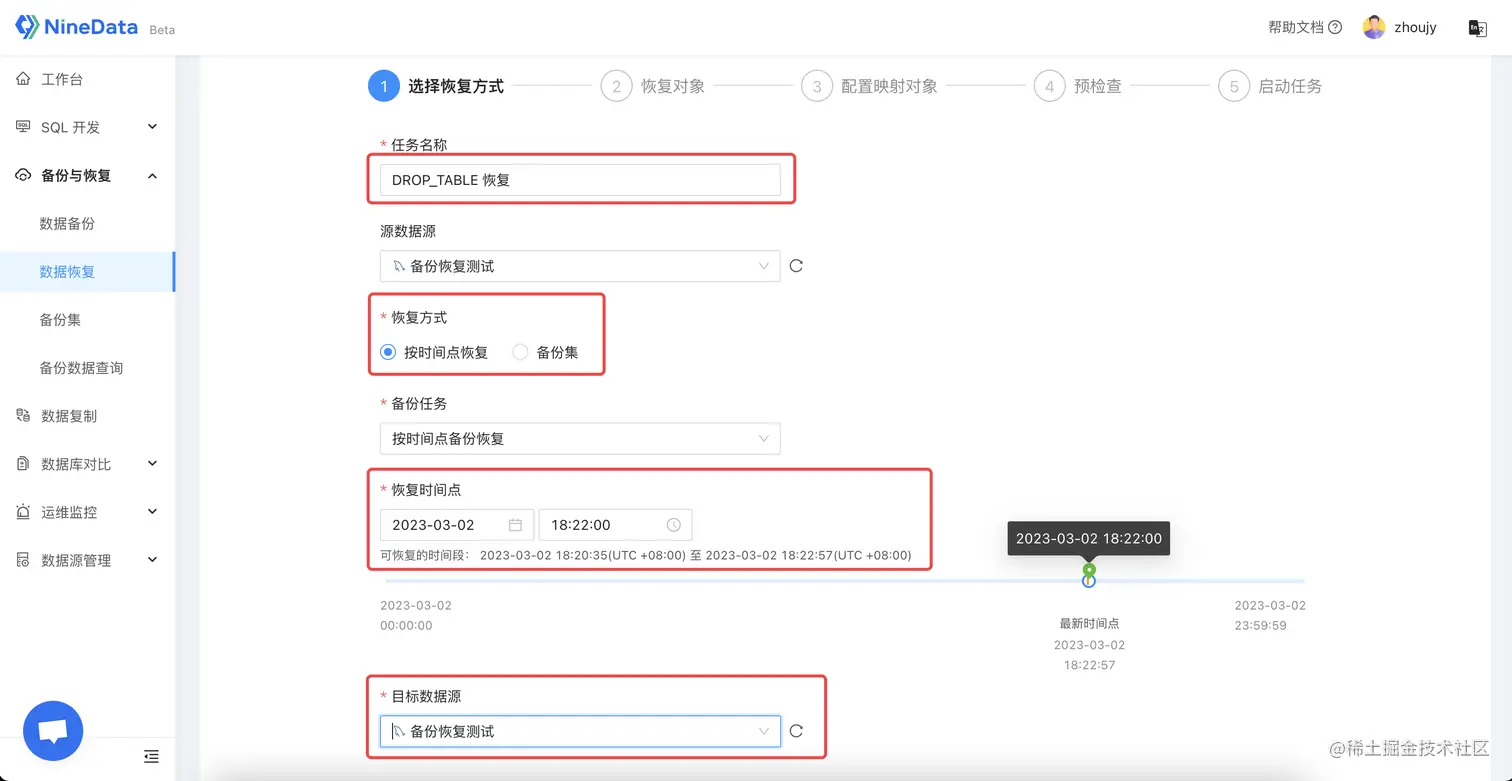Click the 18:22:00 time input
This screenshot has width=1512, height=781.
click(x=615, y=525)
